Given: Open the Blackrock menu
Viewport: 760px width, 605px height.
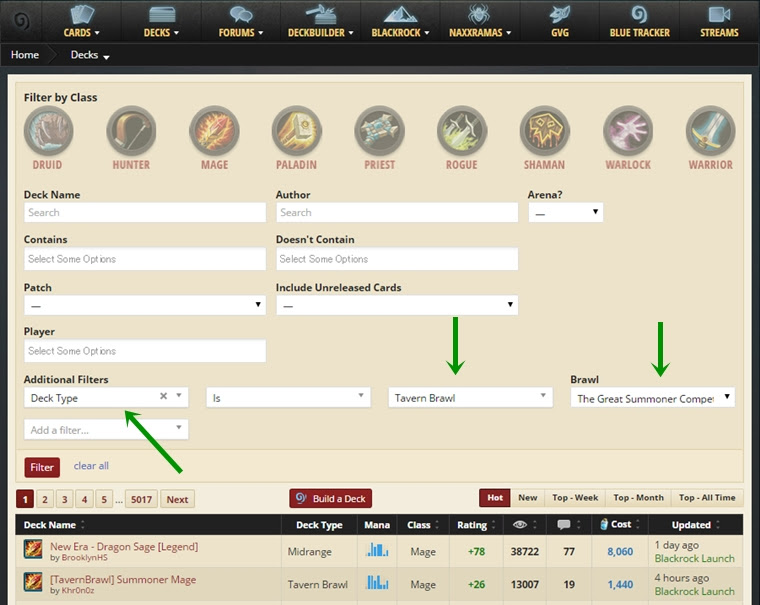Looking at the screenshot, I should point(400,32).
